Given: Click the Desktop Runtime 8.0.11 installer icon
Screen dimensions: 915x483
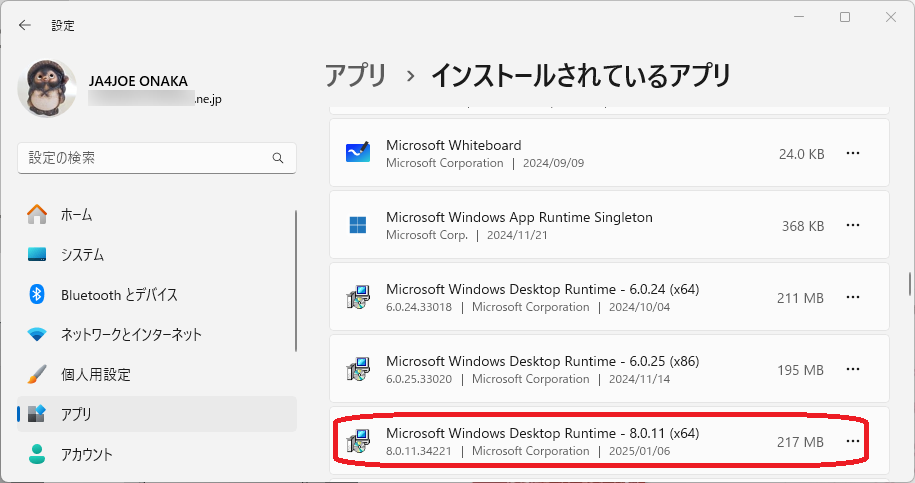Looking at the screenshot, I should [358, 441].
